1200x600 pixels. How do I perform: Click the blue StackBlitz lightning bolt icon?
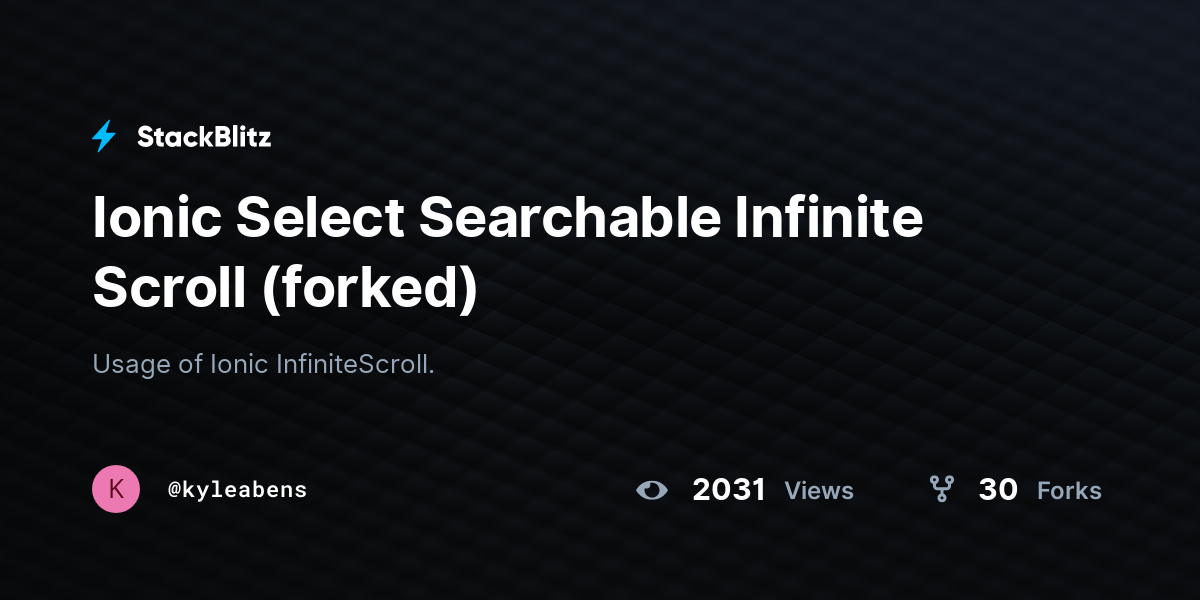[104, 137]
